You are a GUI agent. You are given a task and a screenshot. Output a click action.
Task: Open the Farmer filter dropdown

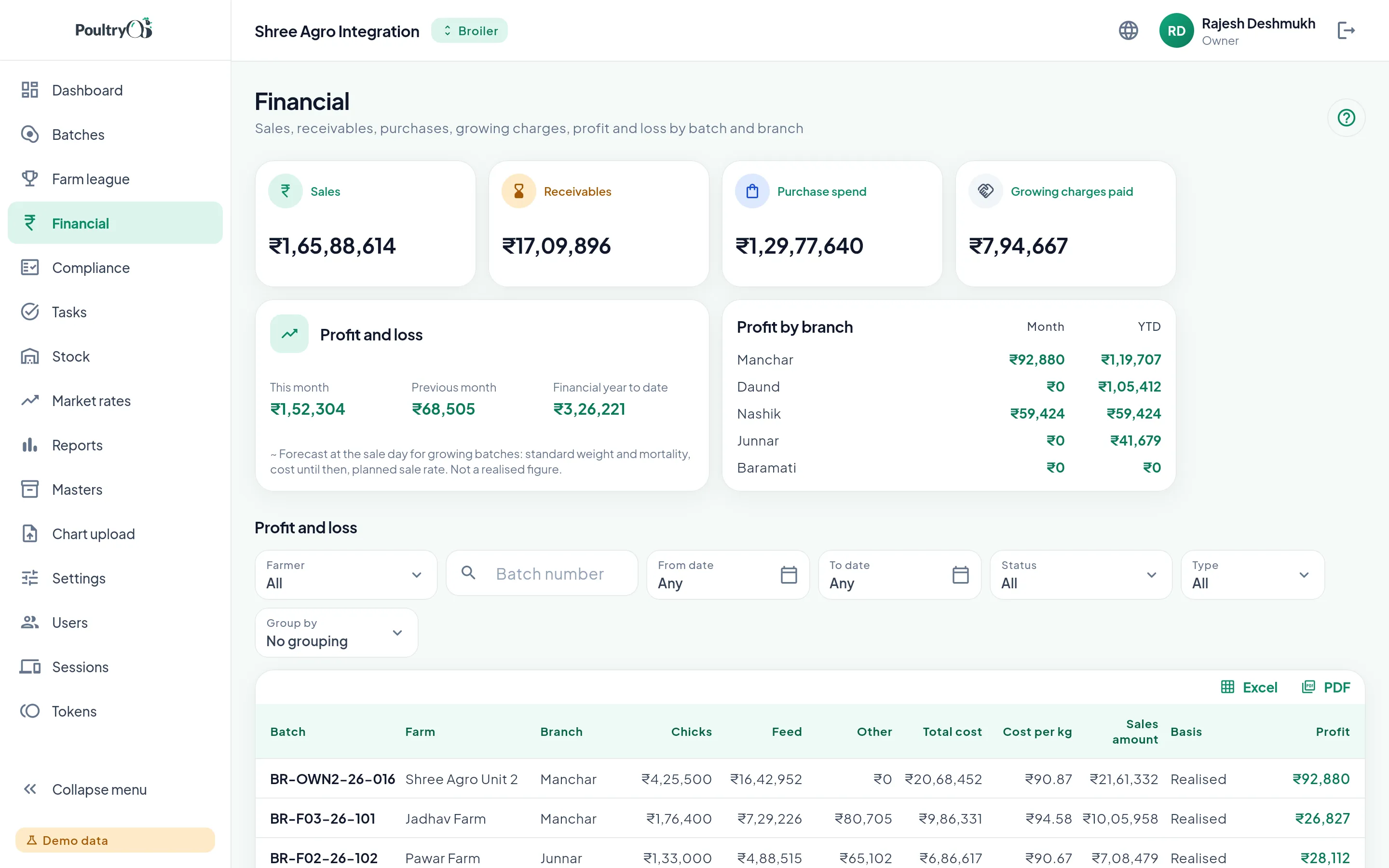(x=346, y=575)
